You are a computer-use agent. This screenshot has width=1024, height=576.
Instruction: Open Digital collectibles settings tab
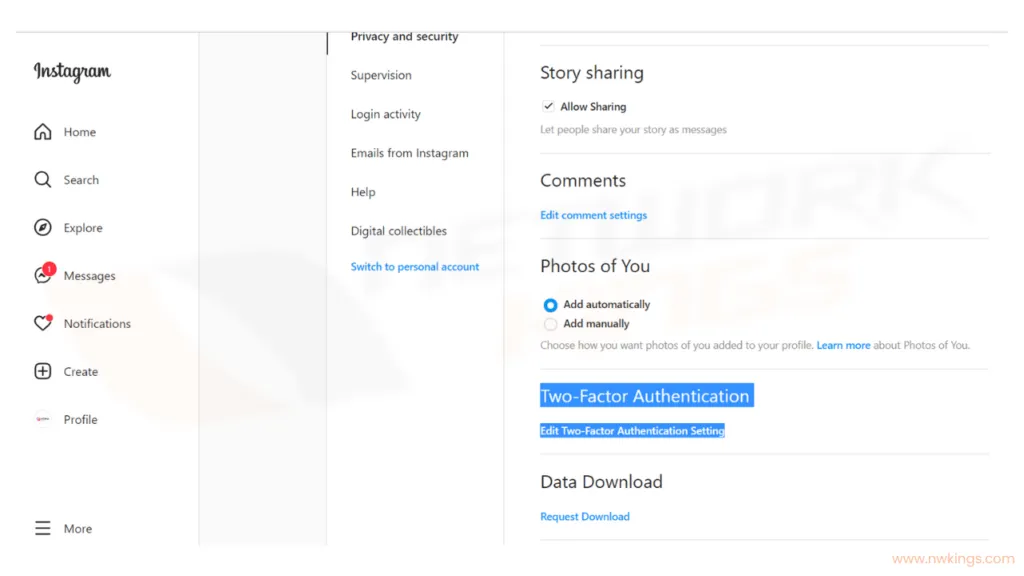tap(398, 231)
